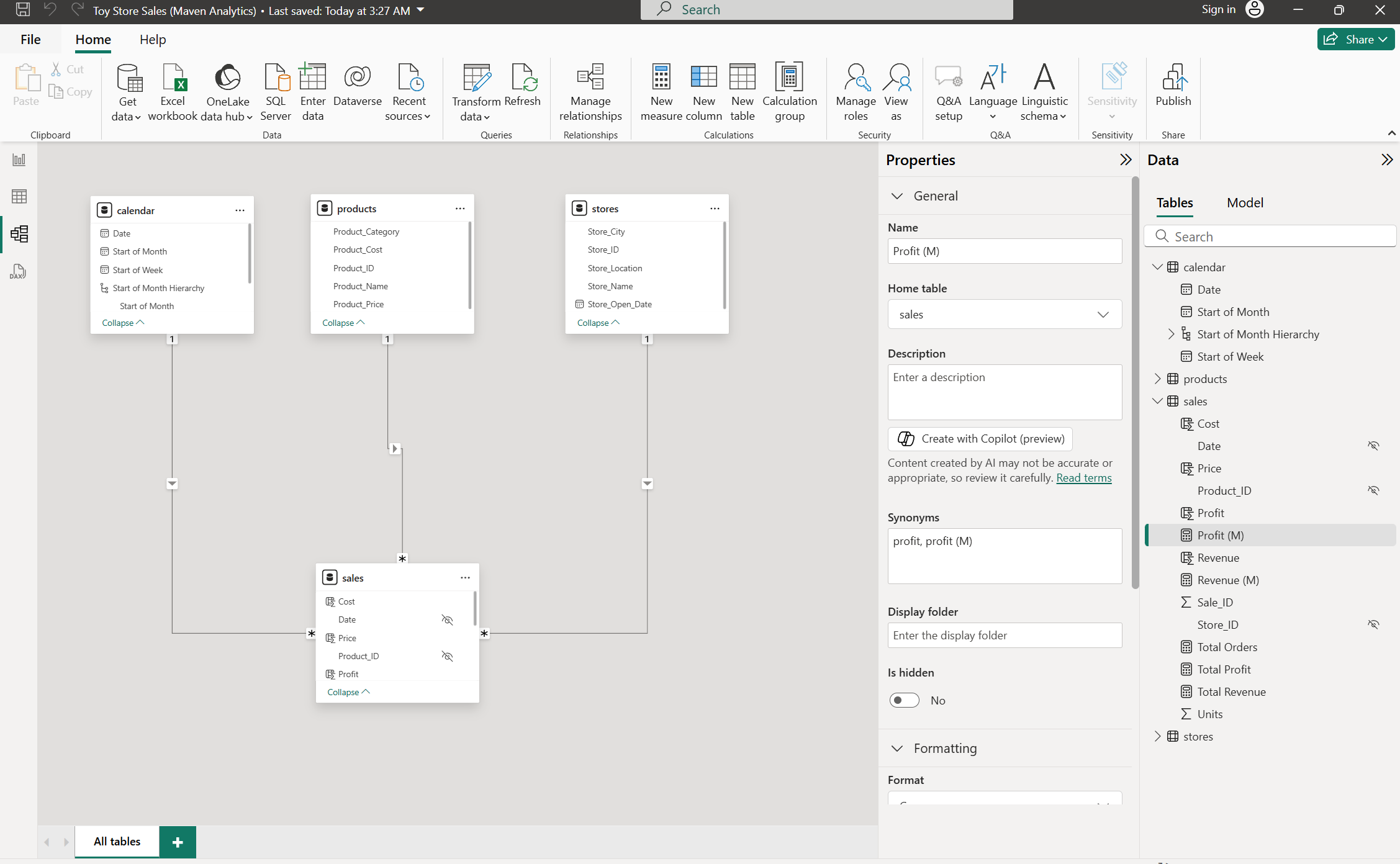Select the Home ribbon tab
Viewport: 1400px width, 864px height.
pyautogui.click(x=93, y=40)
